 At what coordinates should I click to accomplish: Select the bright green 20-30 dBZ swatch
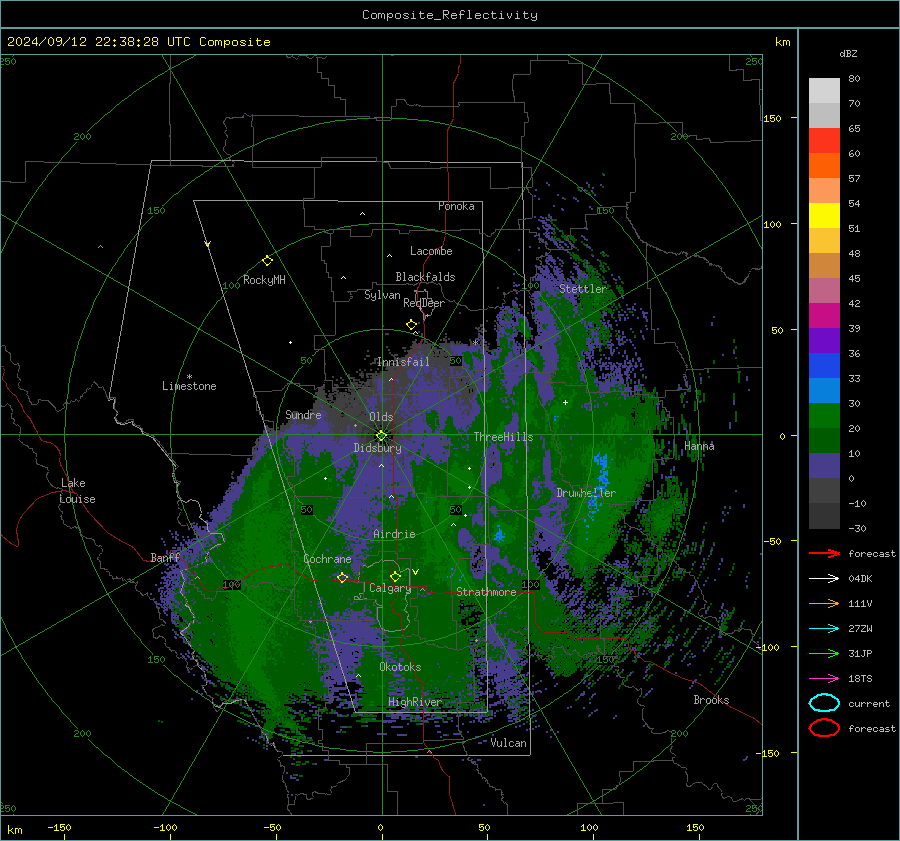coord(824,416)
